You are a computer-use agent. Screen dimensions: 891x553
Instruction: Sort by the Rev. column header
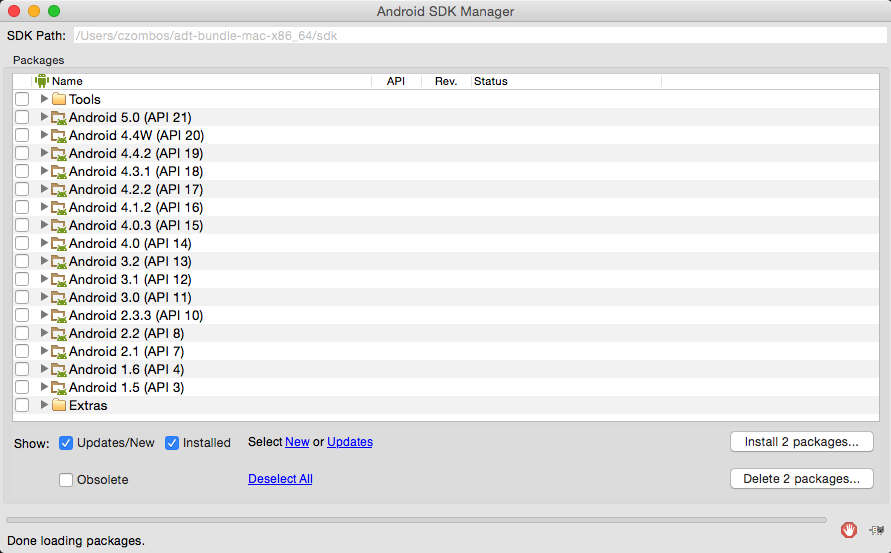[446, 81]
